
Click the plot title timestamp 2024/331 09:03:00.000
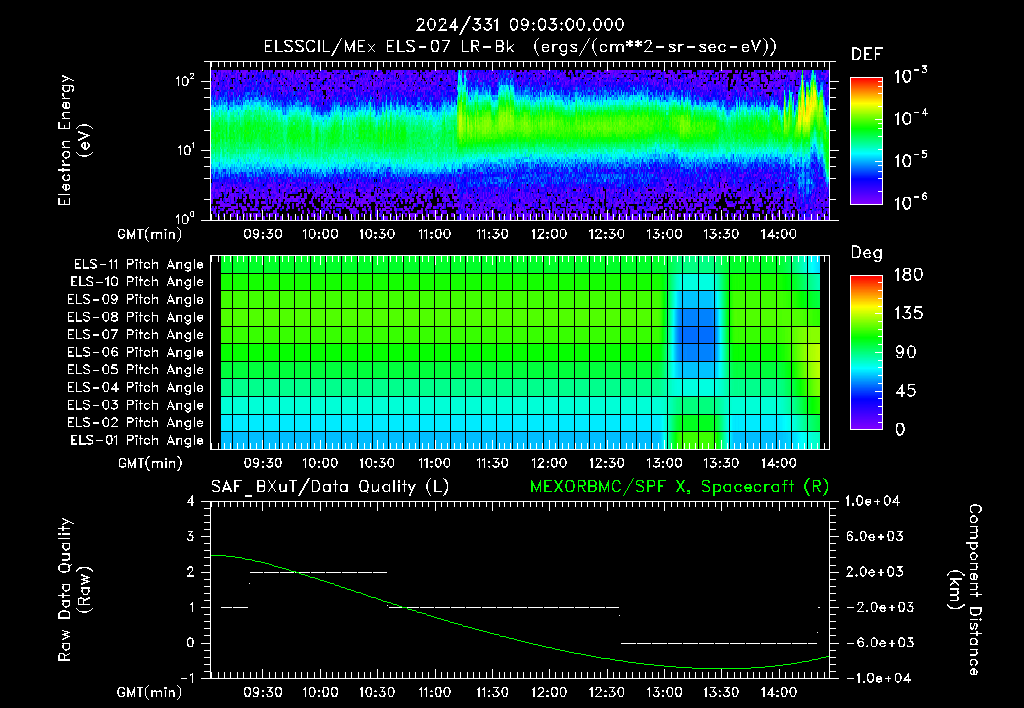point(520,25)
